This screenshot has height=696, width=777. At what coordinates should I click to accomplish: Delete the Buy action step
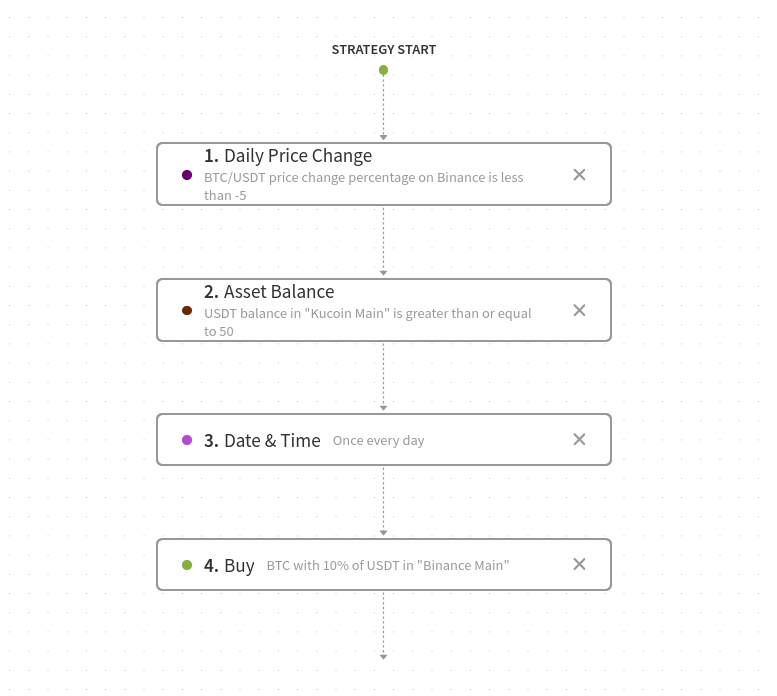[579, 564]
